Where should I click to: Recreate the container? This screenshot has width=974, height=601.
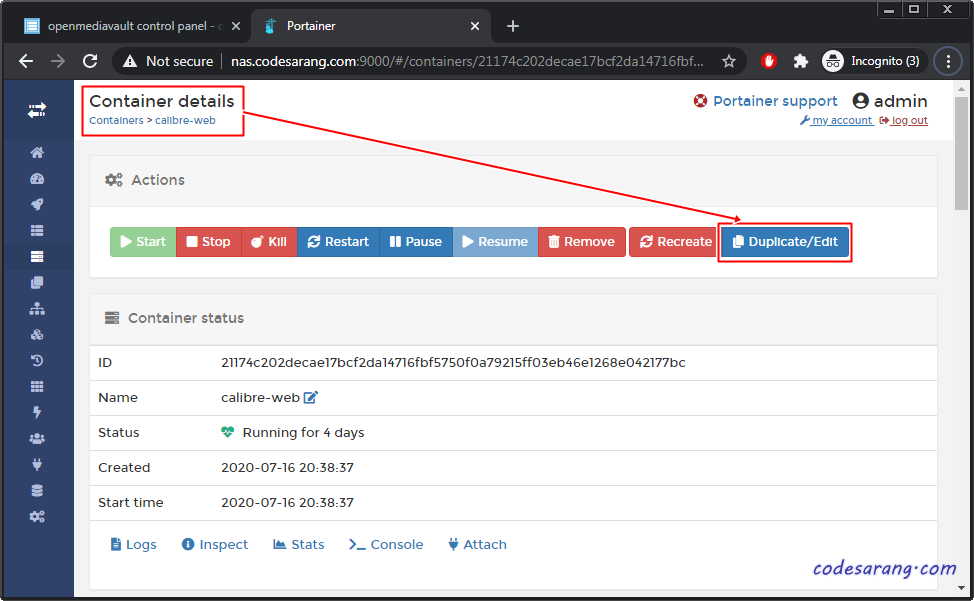675,242
